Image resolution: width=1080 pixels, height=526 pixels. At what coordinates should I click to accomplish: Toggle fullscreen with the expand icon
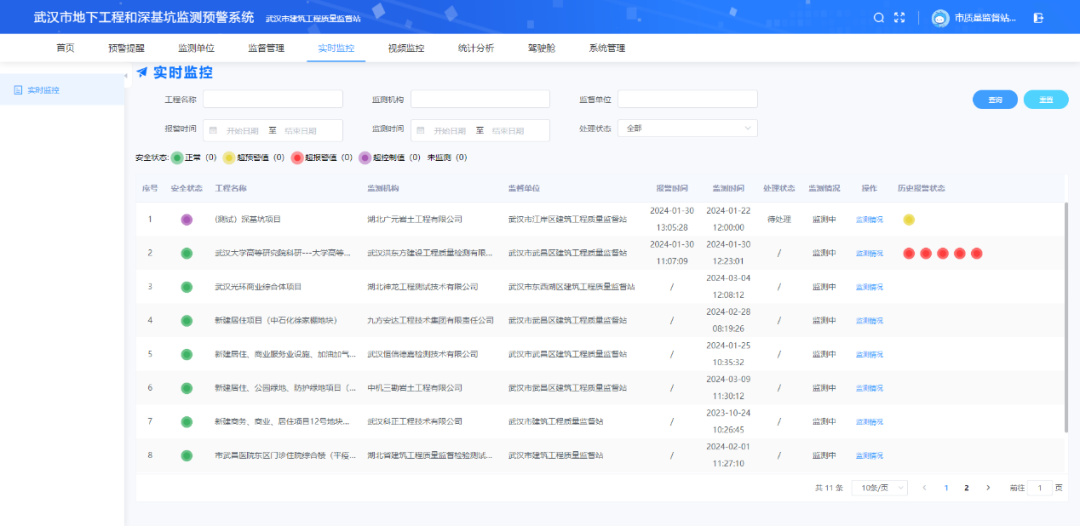900,17
